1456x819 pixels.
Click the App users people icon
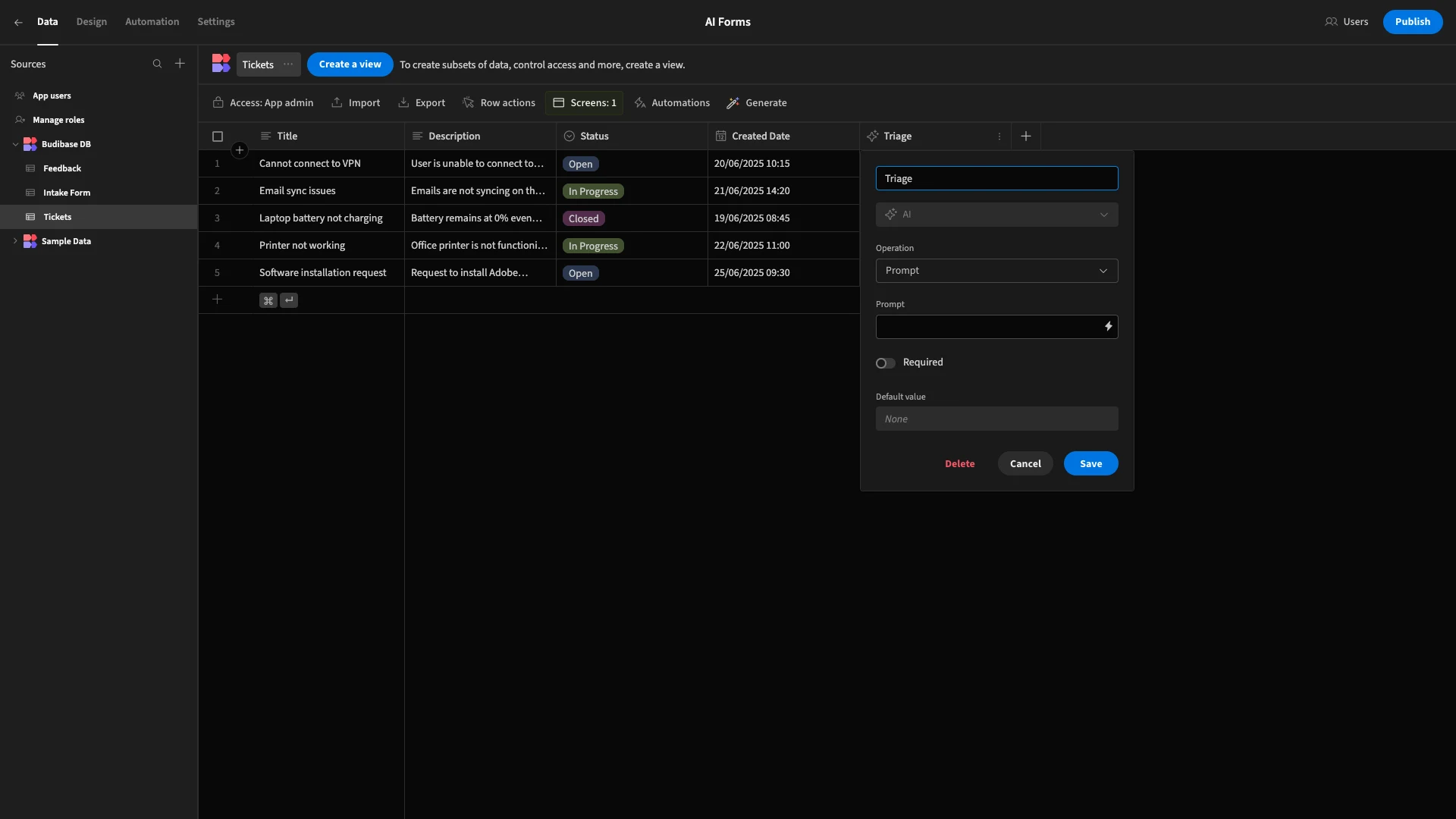(x=20, y=96)
